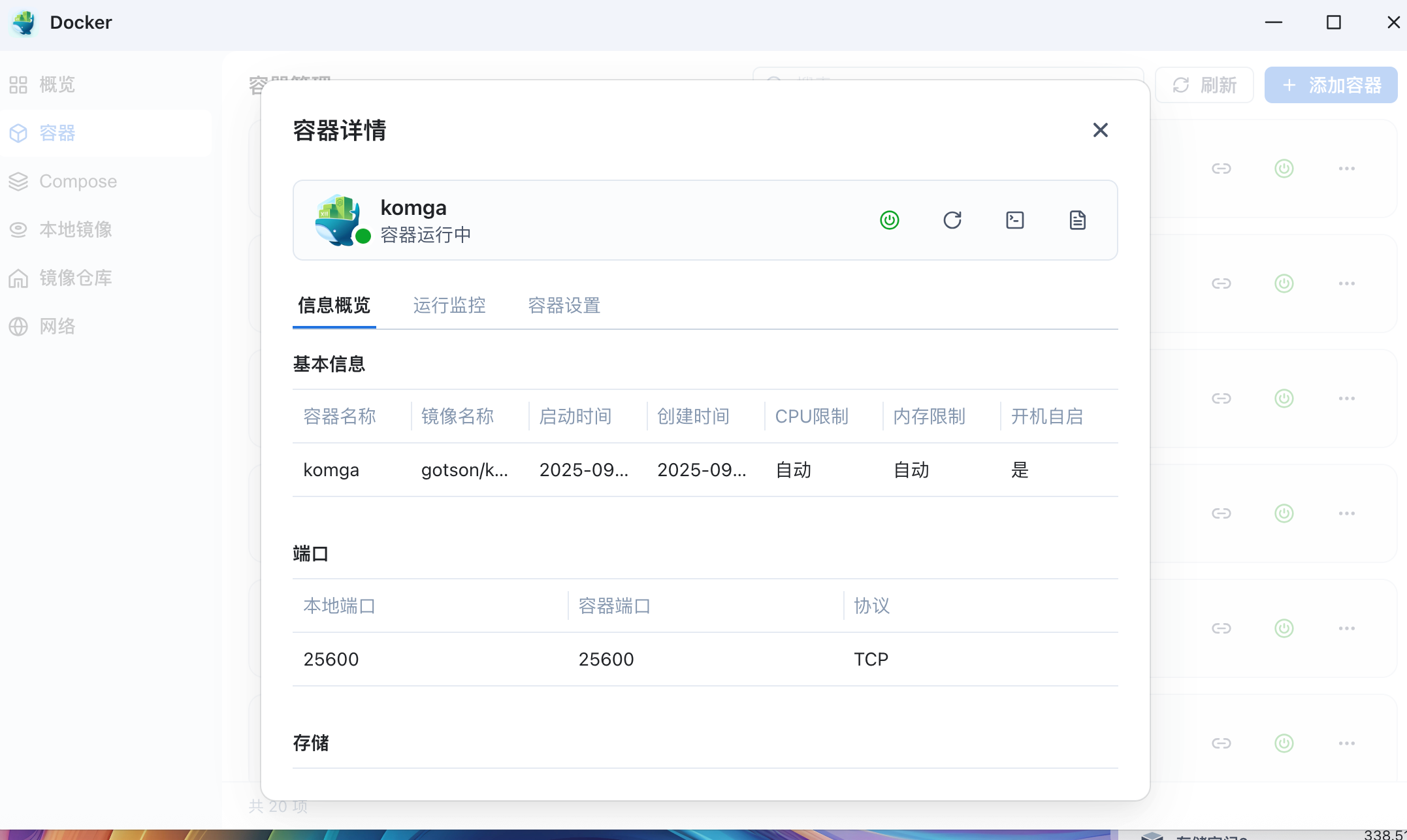Click komga container power button
The image size is (1407, 840).
coord(889,220)
